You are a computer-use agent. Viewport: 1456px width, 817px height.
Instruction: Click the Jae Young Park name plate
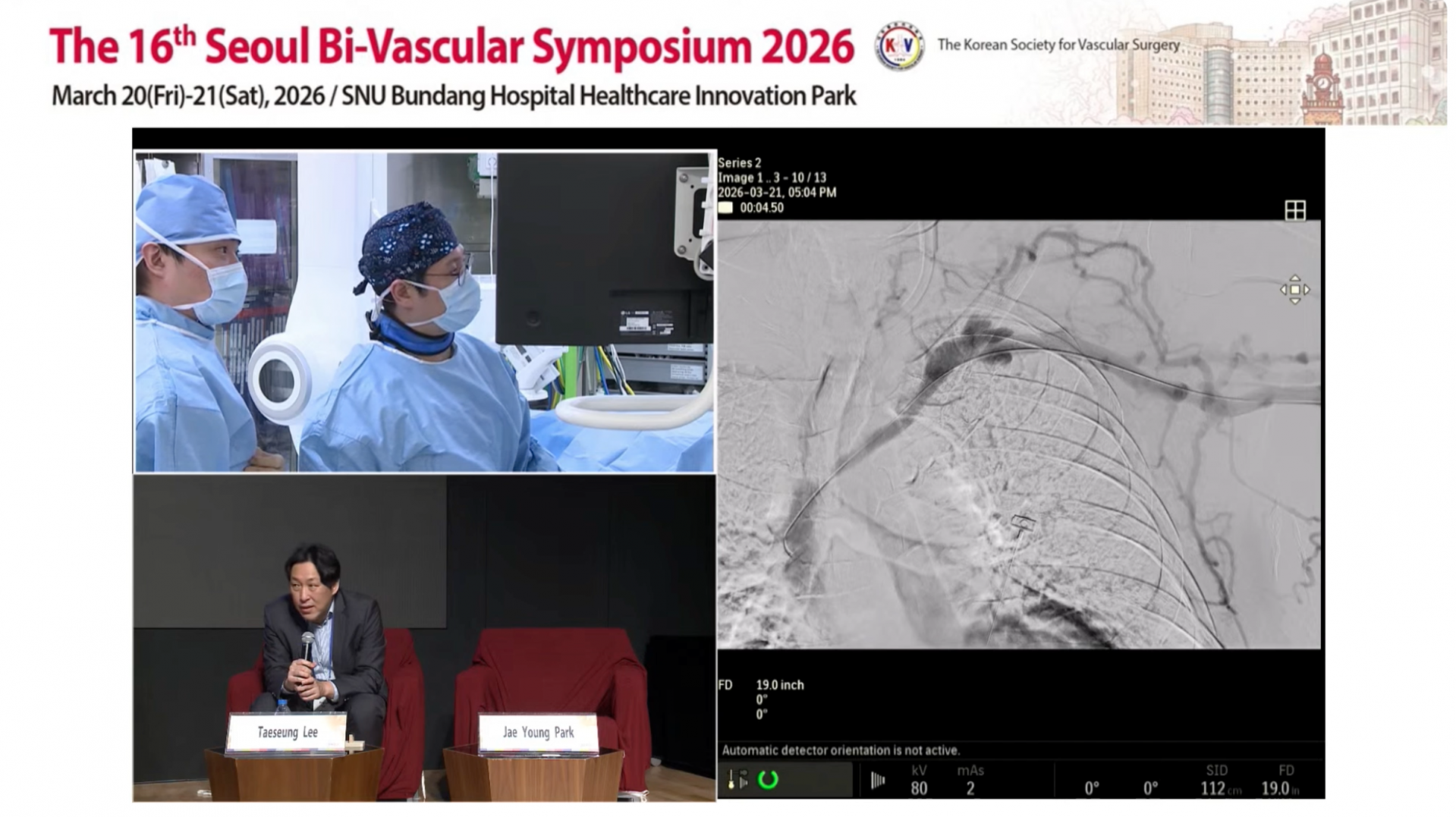538,733
